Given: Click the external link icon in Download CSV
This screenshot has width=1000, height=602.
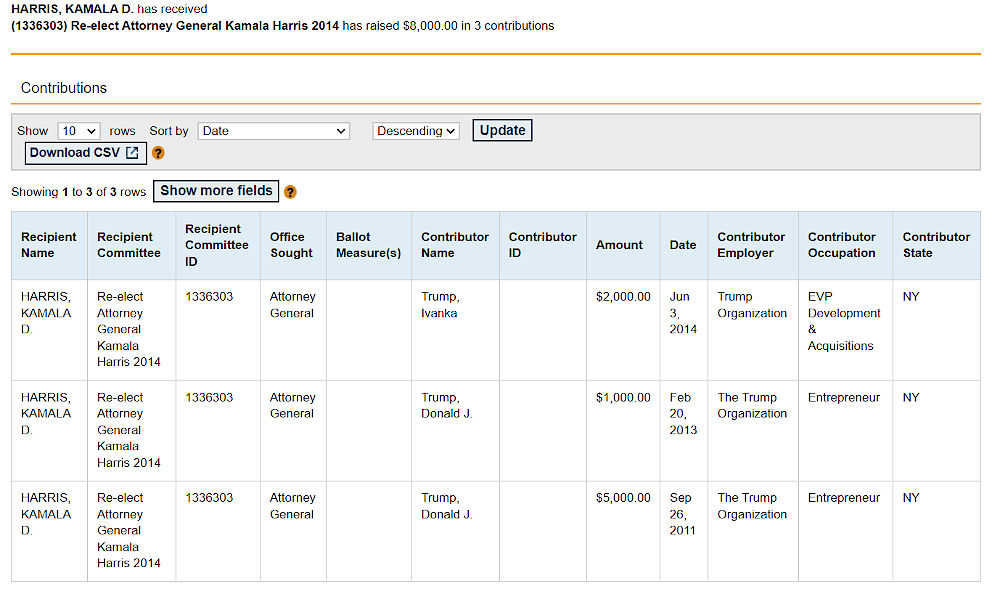Looking at the screenshot, I should (x=132, y=153).
